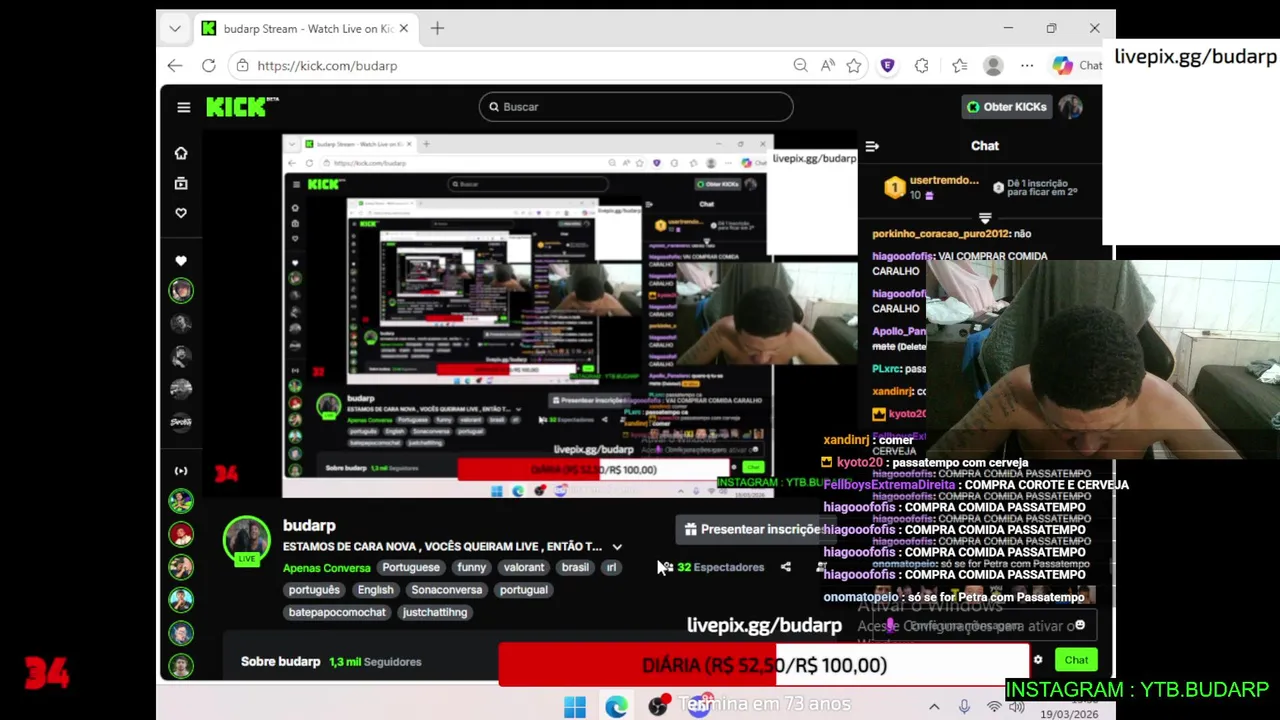Select the portugual tag
Screen dimensions: 1280x720
click(524, 590)
